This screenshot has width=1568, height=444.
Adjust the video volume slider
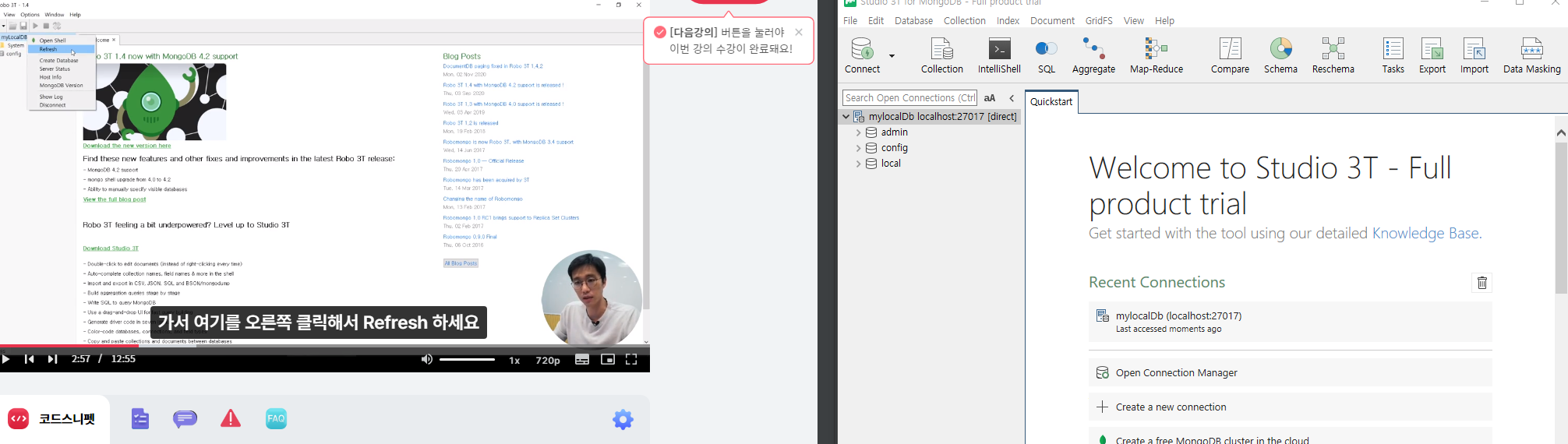pyautogui.click(x=467, y=360)
